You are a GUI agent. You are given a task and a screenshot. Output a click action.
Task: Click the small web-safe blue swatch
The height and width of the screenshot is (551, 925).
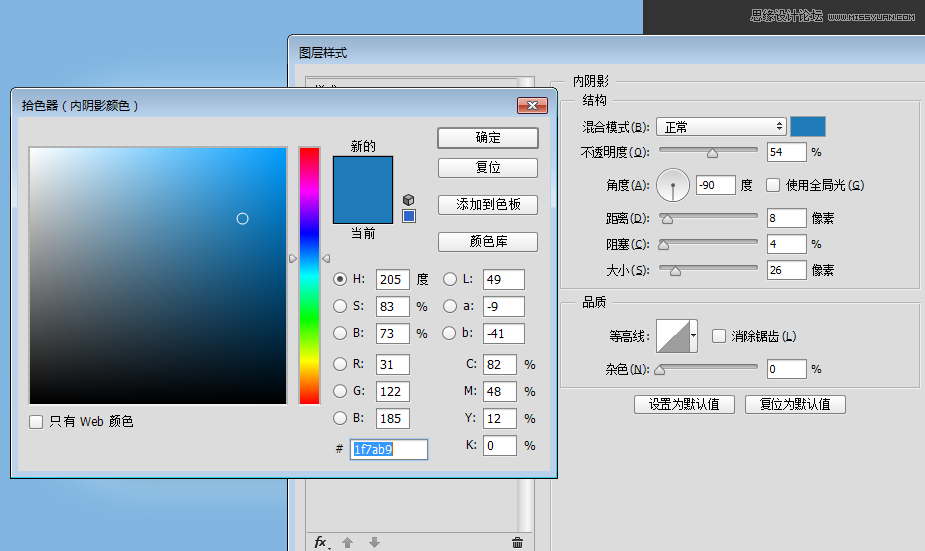[x=408, y=216]
